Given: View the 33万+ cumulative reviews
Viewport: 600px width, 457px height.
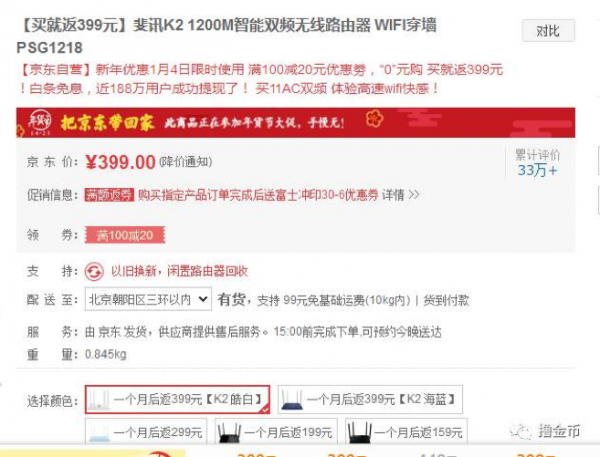Looking at the screenshot, I should pos(537,170).
